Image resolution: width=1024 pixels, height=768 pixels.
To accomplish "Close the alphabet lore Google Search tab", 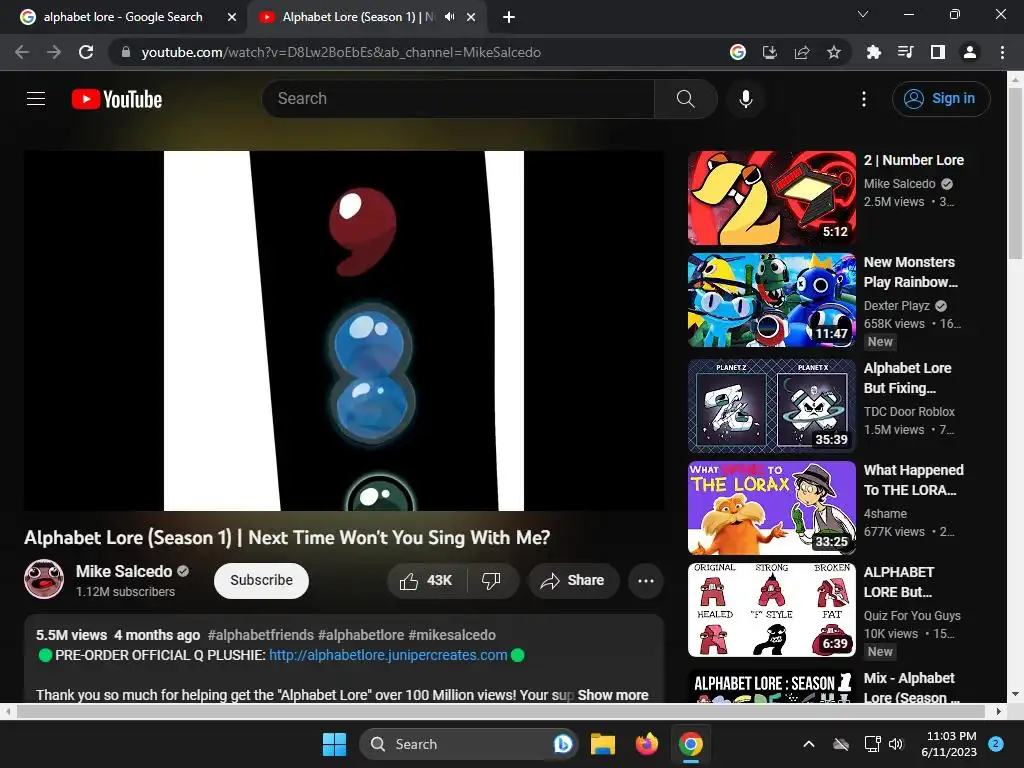I will (232, 18).
